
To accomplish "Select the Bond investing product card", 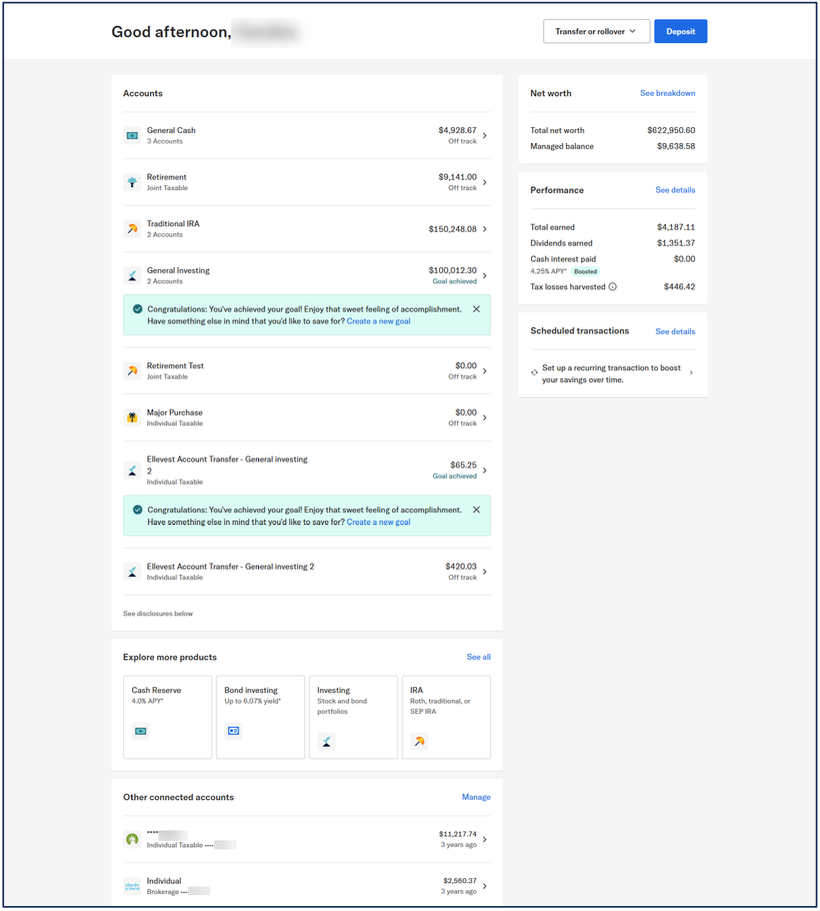I will pyautogui.click(x=260, y=717).
